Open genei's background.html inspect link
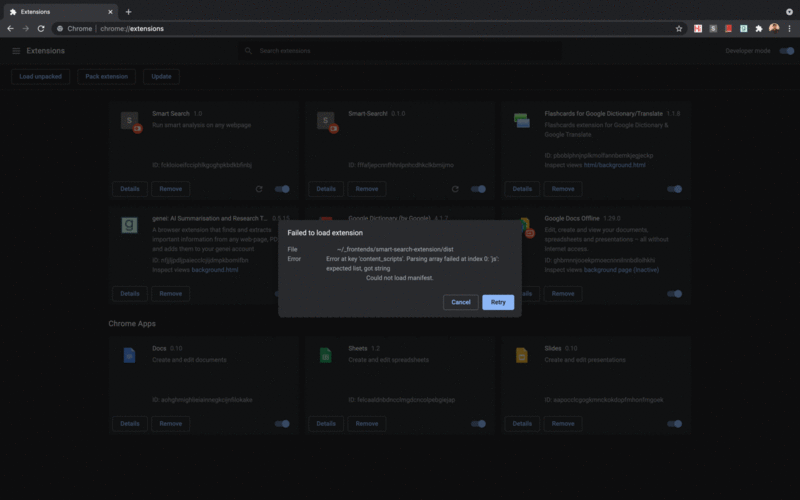800x500 pixels. click(x=215, y=269)
